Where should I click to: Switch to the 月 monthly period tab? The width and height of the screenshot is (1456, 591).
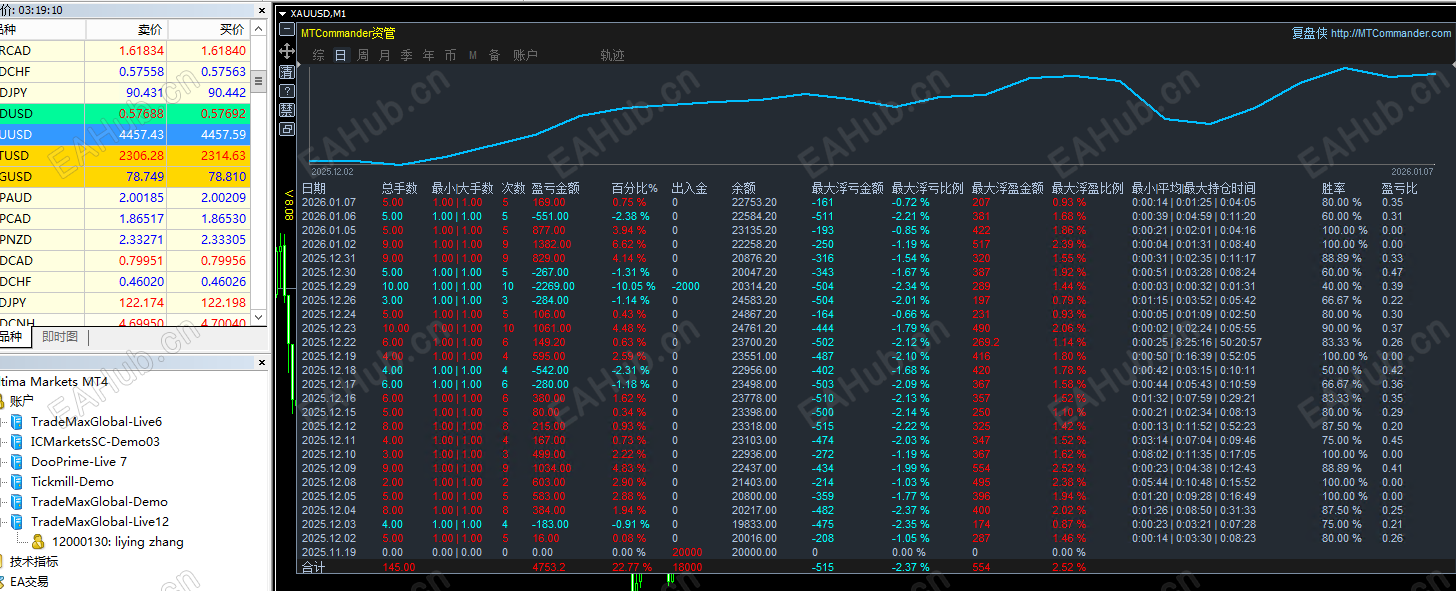click(385, 56)
